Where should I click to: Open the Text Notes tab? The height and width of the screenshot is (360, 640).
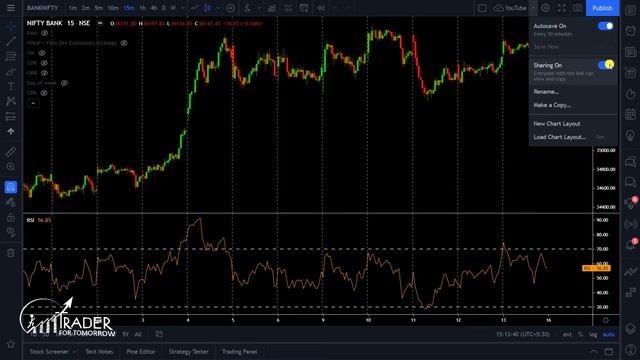tap(99, 351)
